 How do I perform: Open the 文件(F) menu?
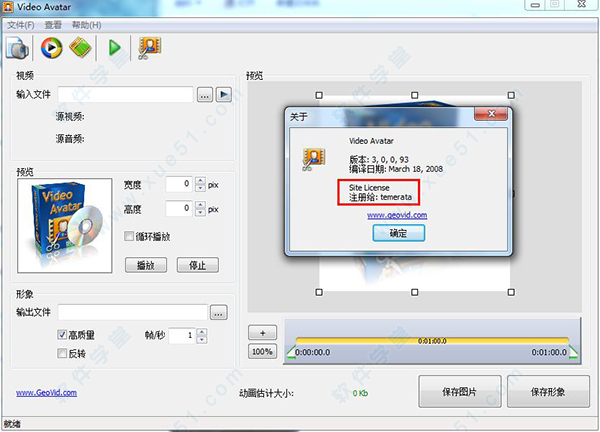[x=21, y=25]
